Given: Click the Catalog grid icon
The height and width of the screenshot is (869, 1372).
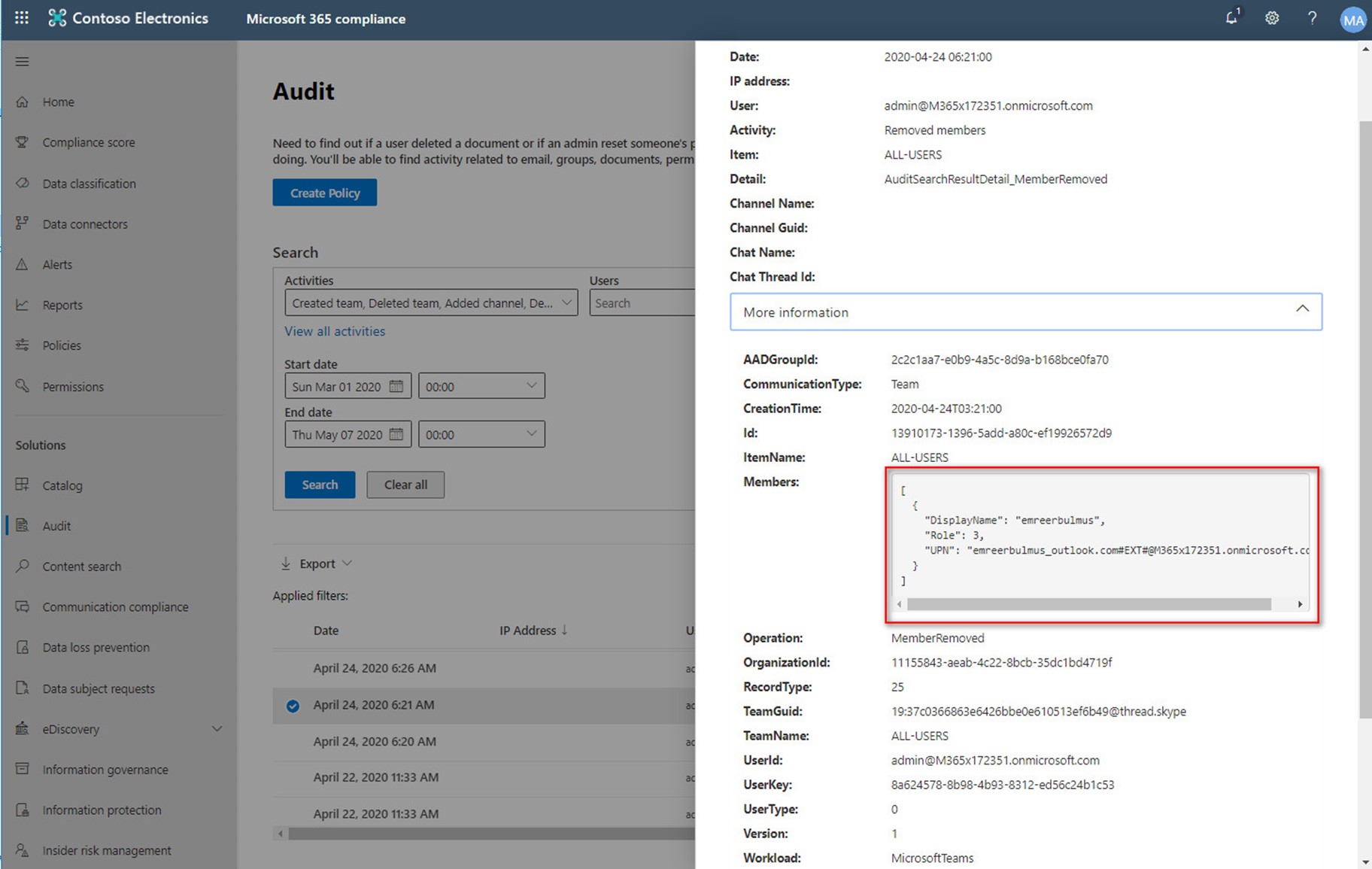Looking at the screenshot, I should (x=22, y=485).
